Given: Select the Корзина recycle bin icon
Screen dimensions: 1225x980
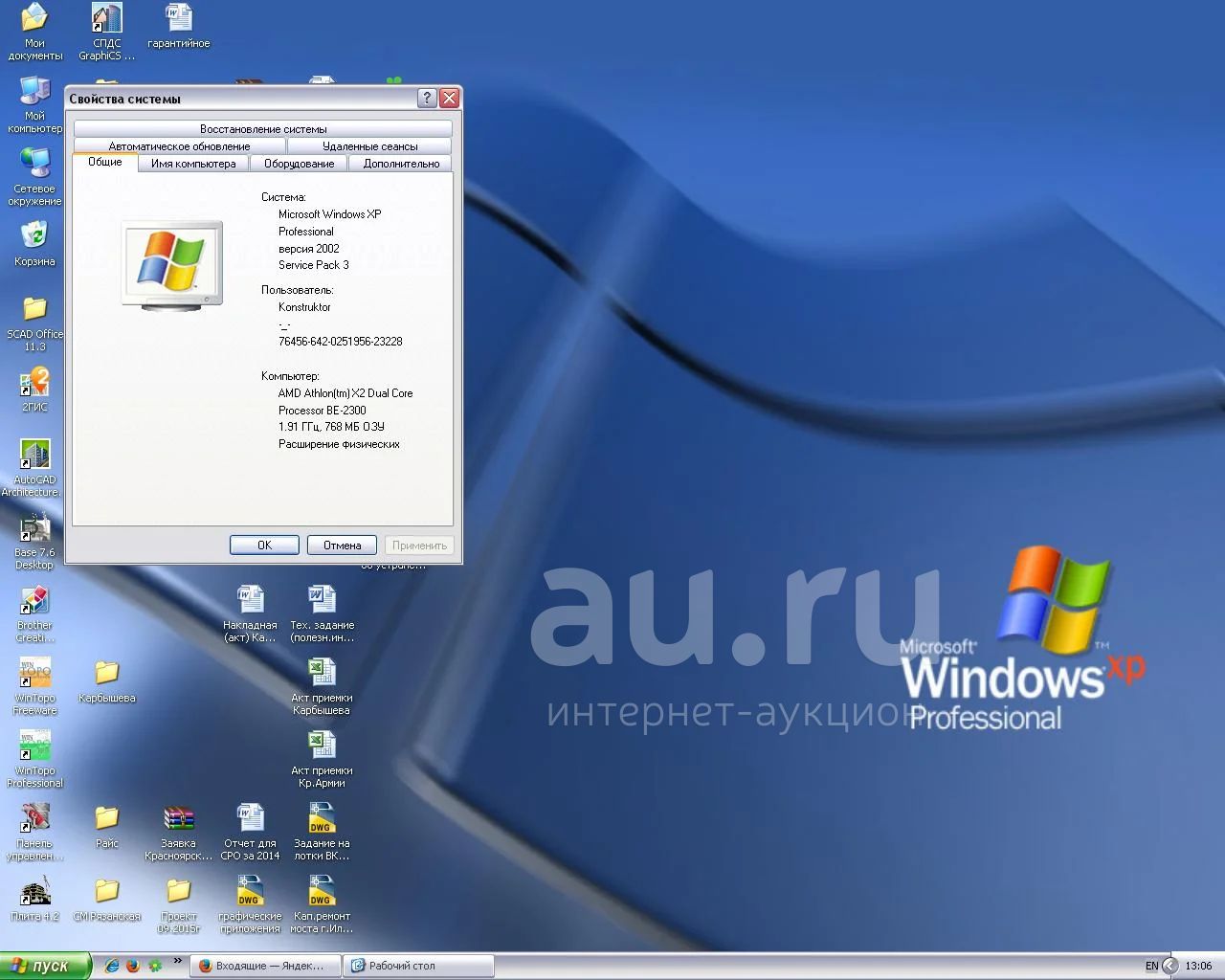Looking at the screenshot, I should pyautogui.click(x=34, y=244).
